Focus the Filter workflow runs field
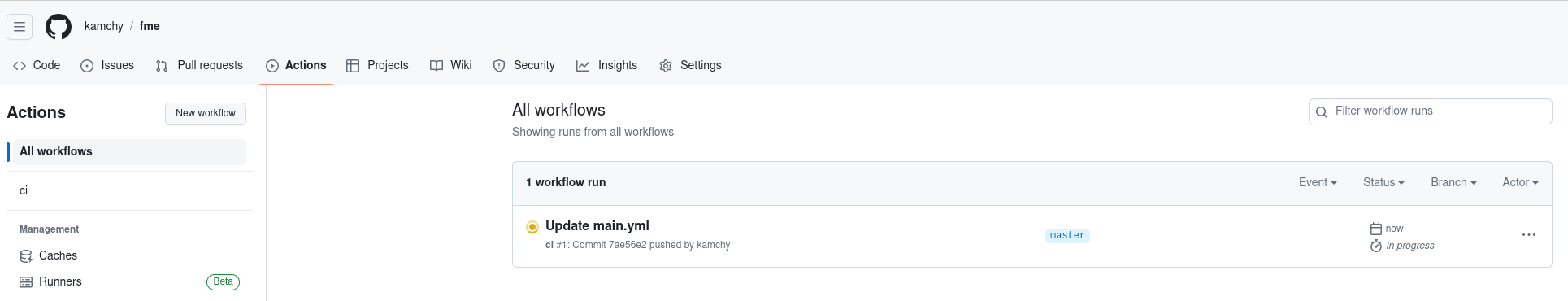The image size is (1568, 301). 1431,111
